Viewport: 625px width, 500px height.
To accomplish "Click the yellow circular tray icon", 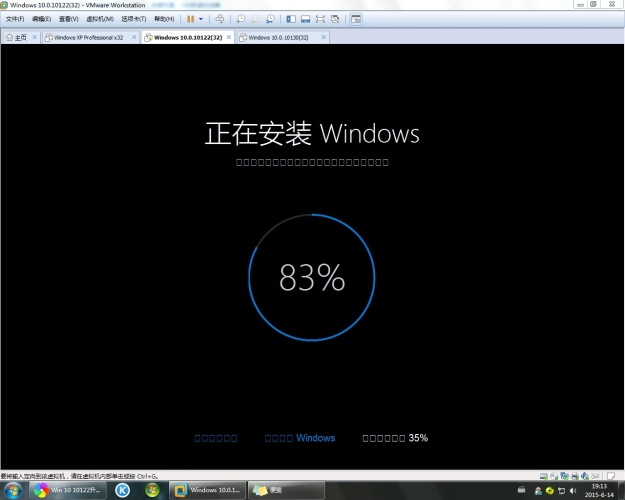I will (x=550, y=490).
